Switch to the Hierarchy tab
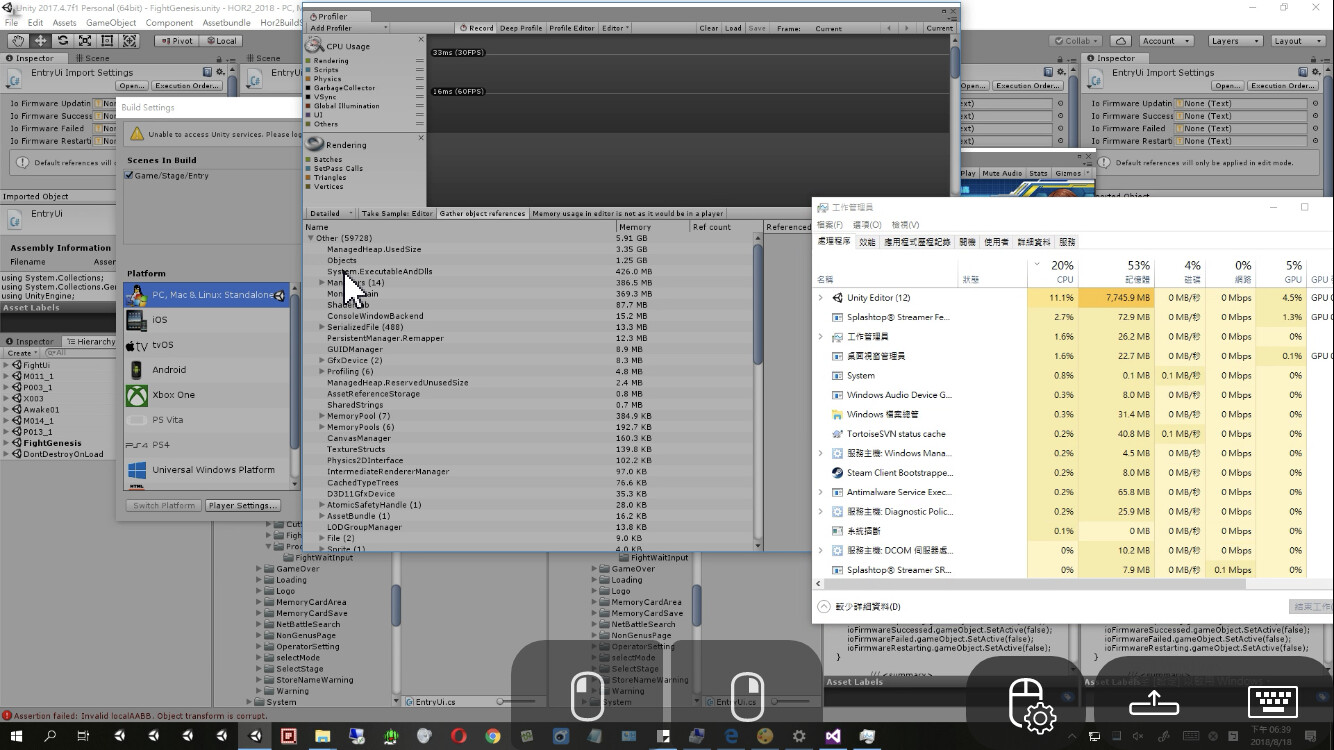 (x=89, y=340)
